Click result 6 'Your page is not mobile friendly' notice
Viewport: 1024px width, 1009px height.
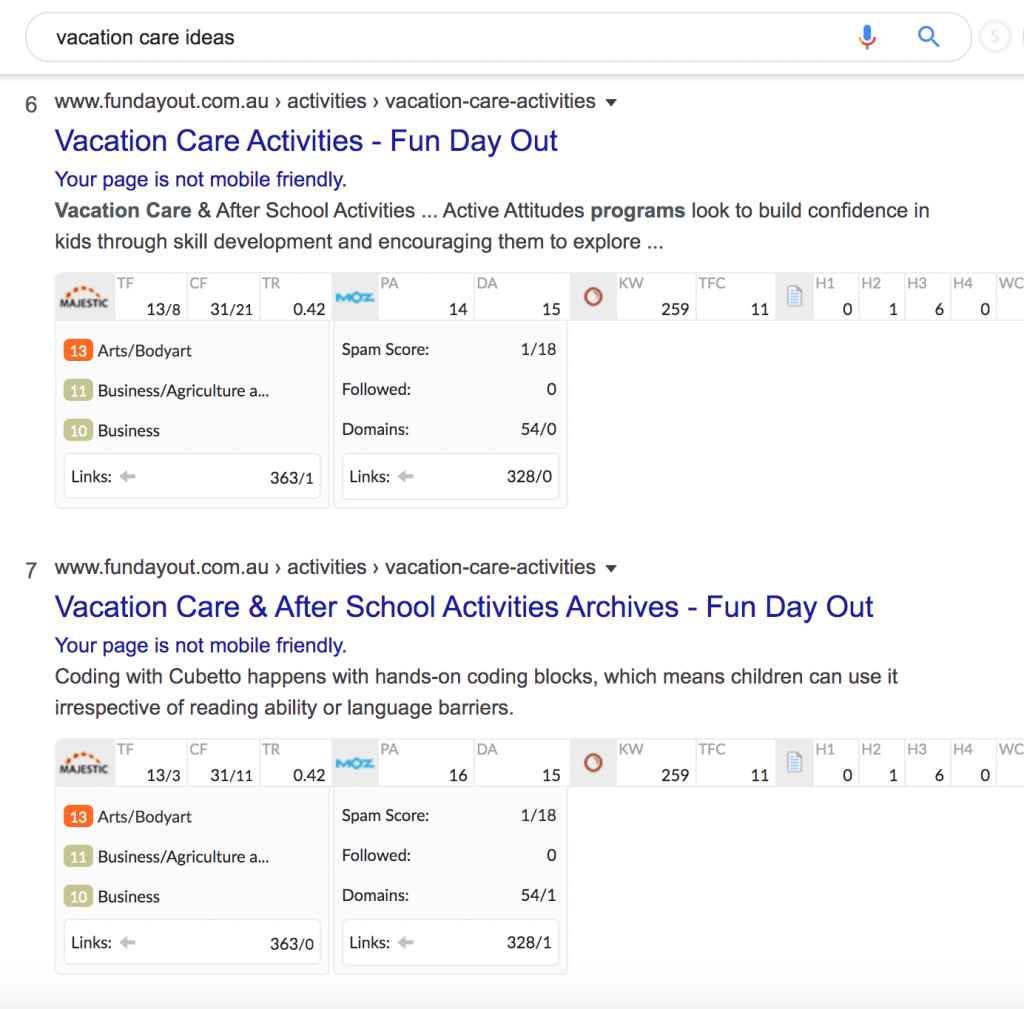click(x=200, y=180)
